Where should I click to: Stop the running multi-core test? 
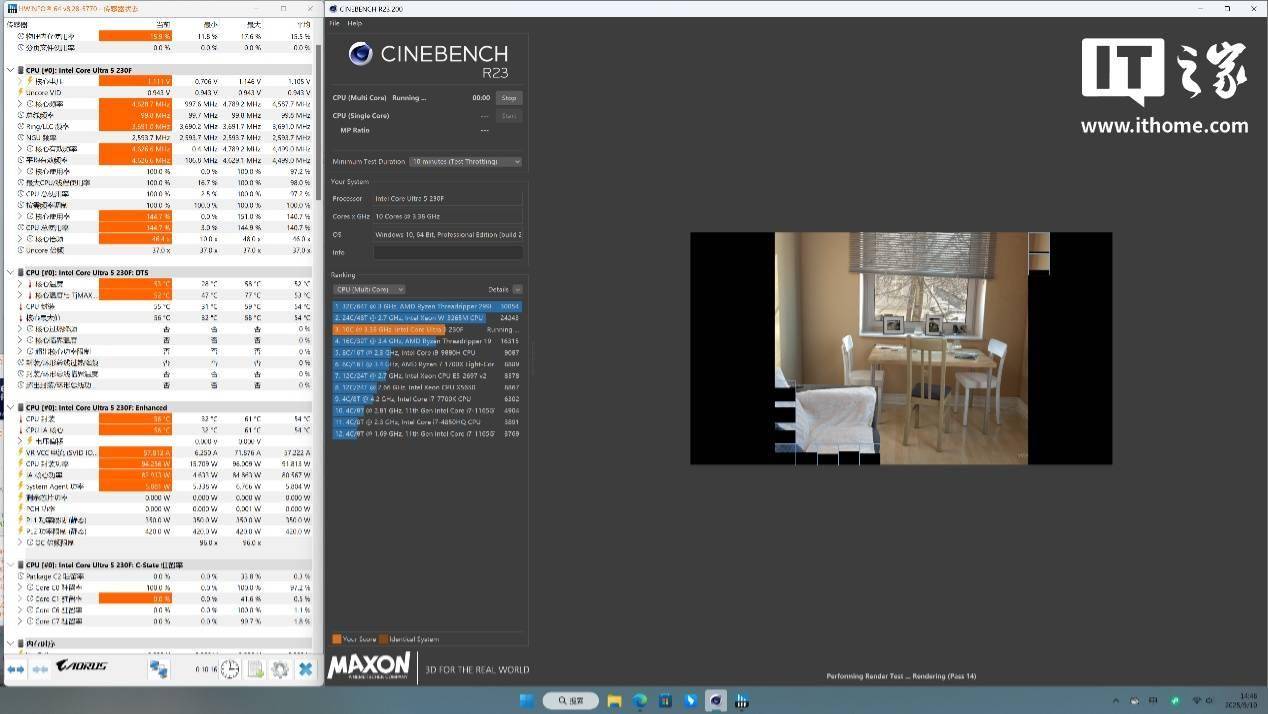509,98
